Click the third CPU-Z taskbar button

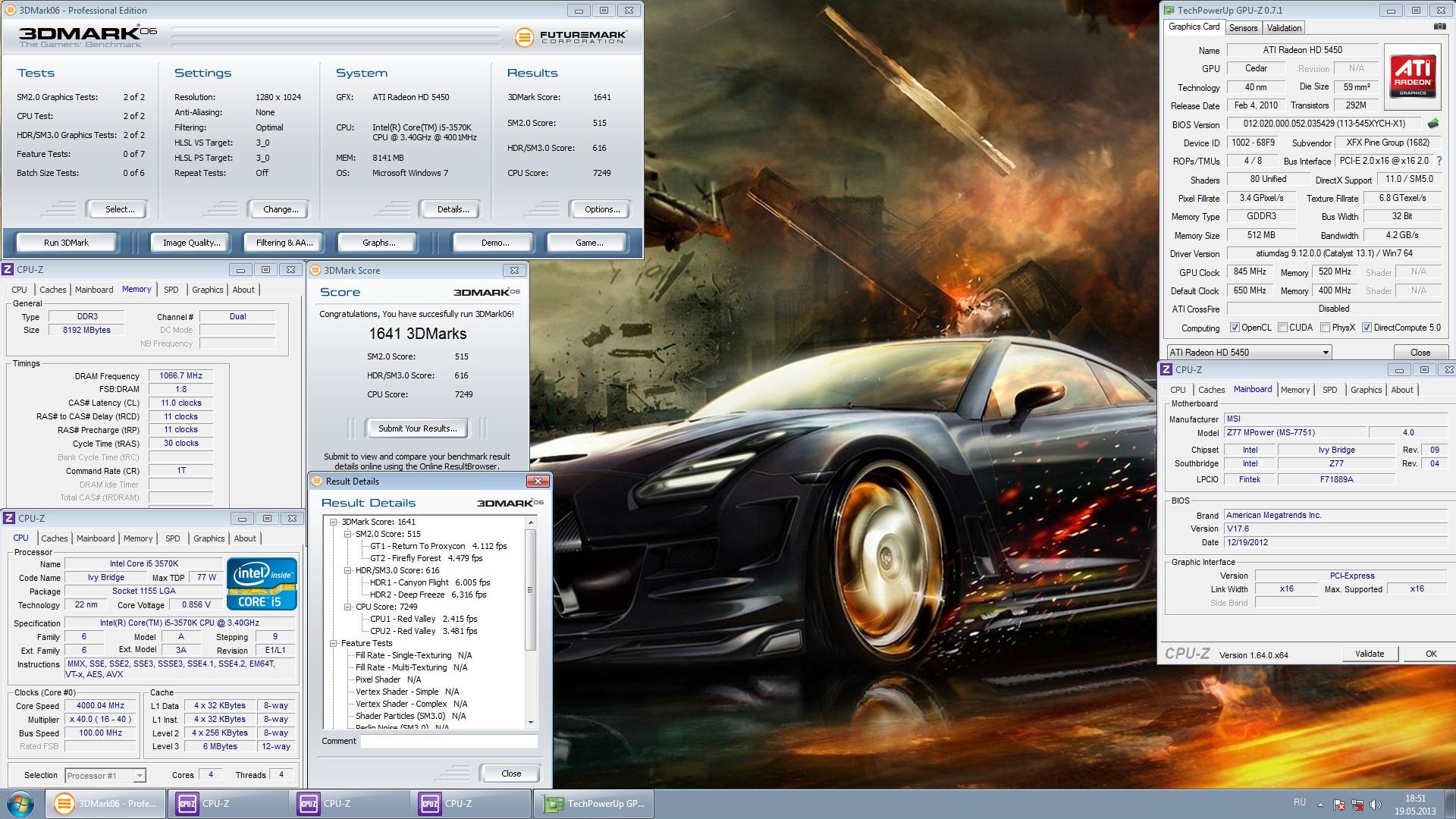[470, 804]
